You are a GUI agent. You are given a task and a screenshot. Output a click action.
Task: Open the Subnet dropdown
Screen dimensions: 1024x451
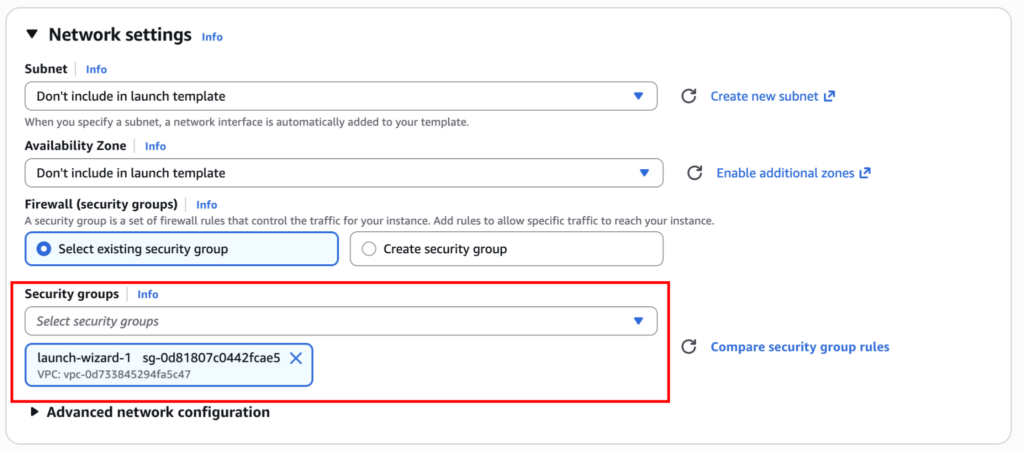click(x=340, y=96)
